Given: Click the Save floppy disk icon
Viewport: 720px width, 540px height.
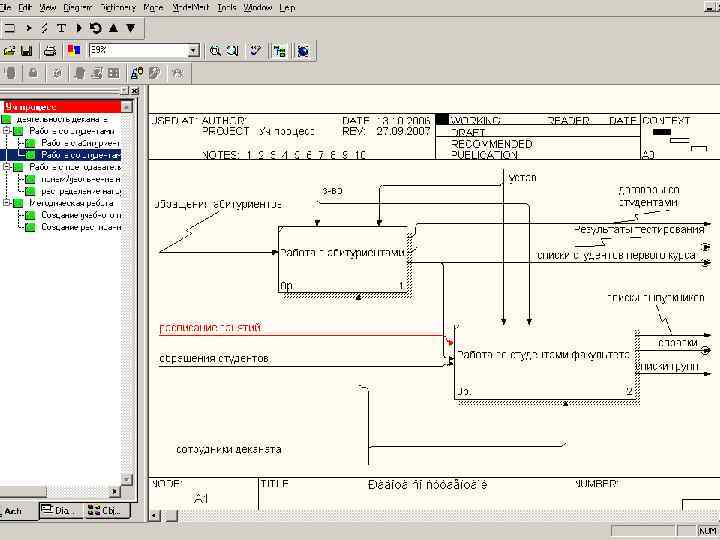Looking at the screenshot, I should (27, 50).
